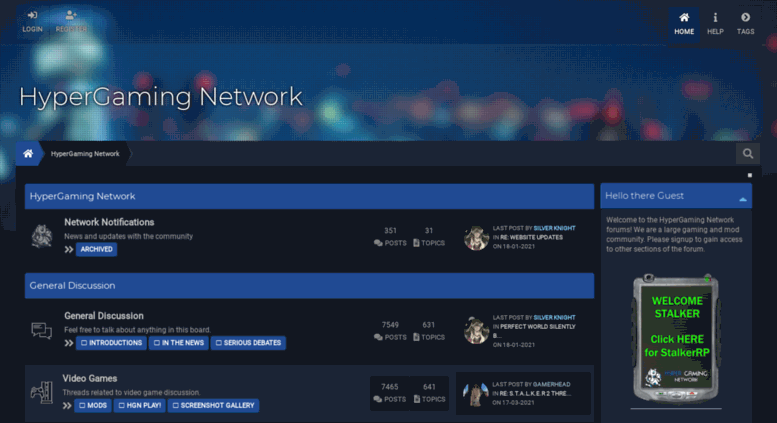The height and width of the screenshot is (423, 777).
Task: Open Gamerhead avatar in Video Games row
Action: [x=475, y=393]
